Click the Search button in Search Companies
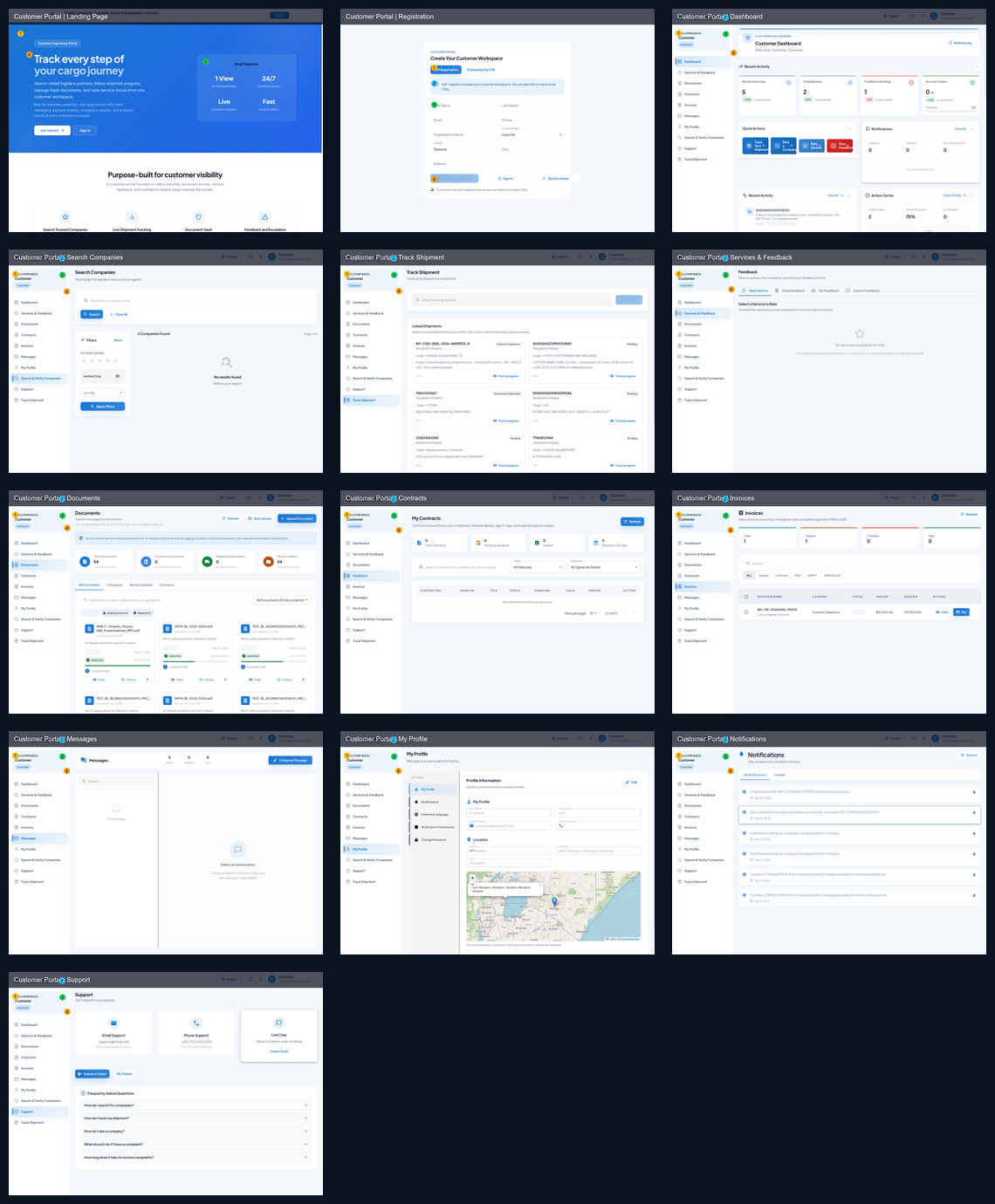The width and height of the screenshot is (995, 1204). point(92,314)
